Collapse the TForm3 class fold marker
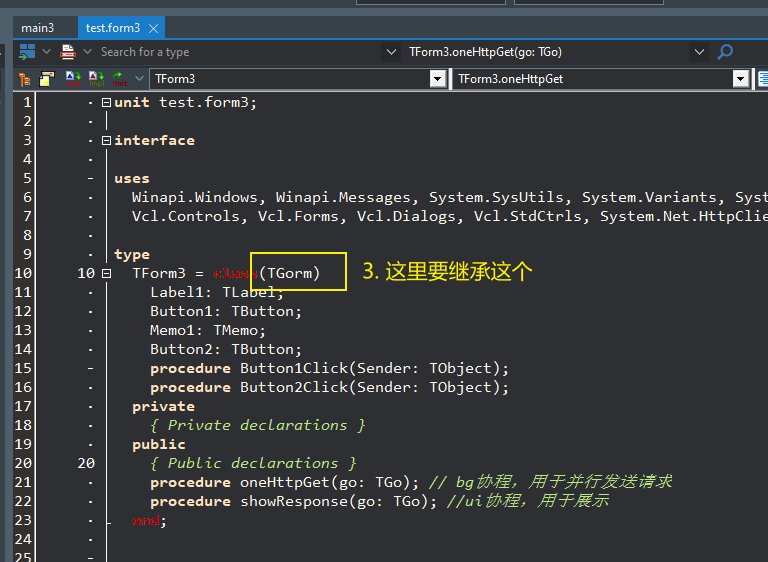 [x=106, y=273]
